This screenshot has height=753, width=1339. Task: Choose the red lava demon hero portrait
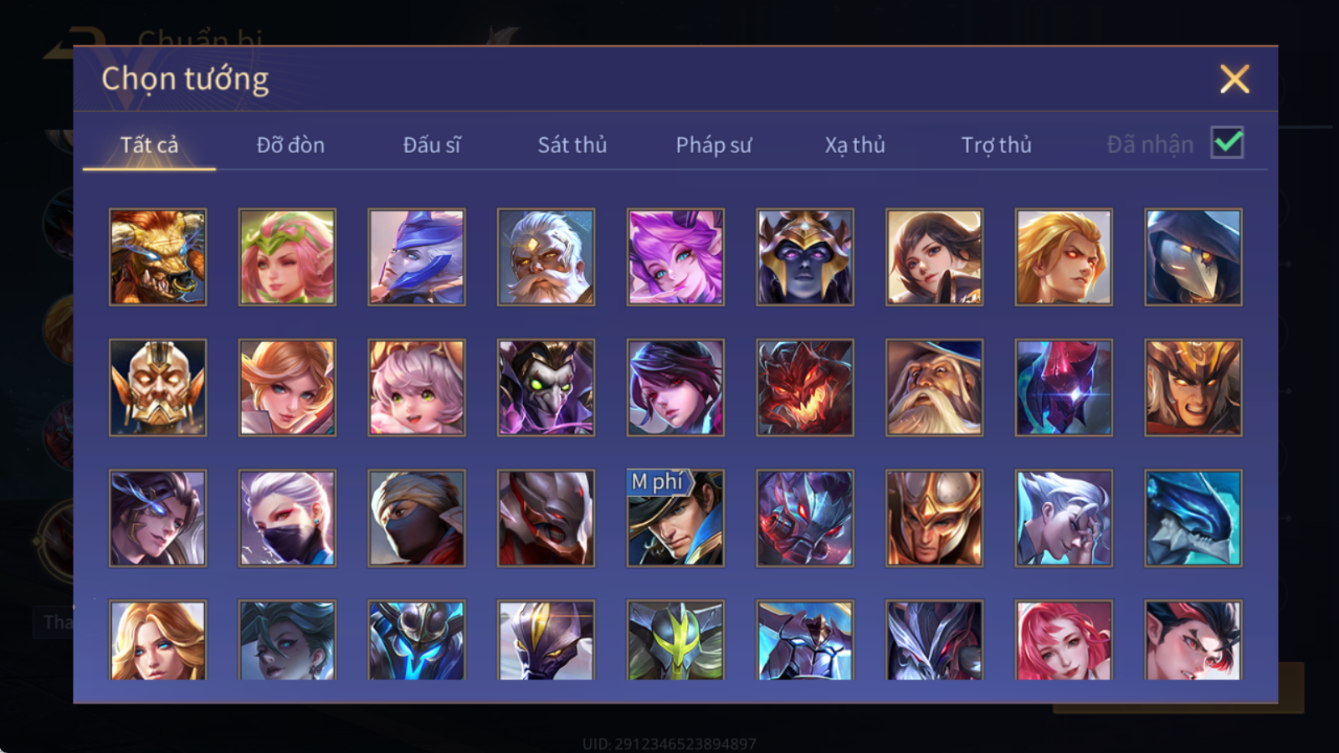805,388
